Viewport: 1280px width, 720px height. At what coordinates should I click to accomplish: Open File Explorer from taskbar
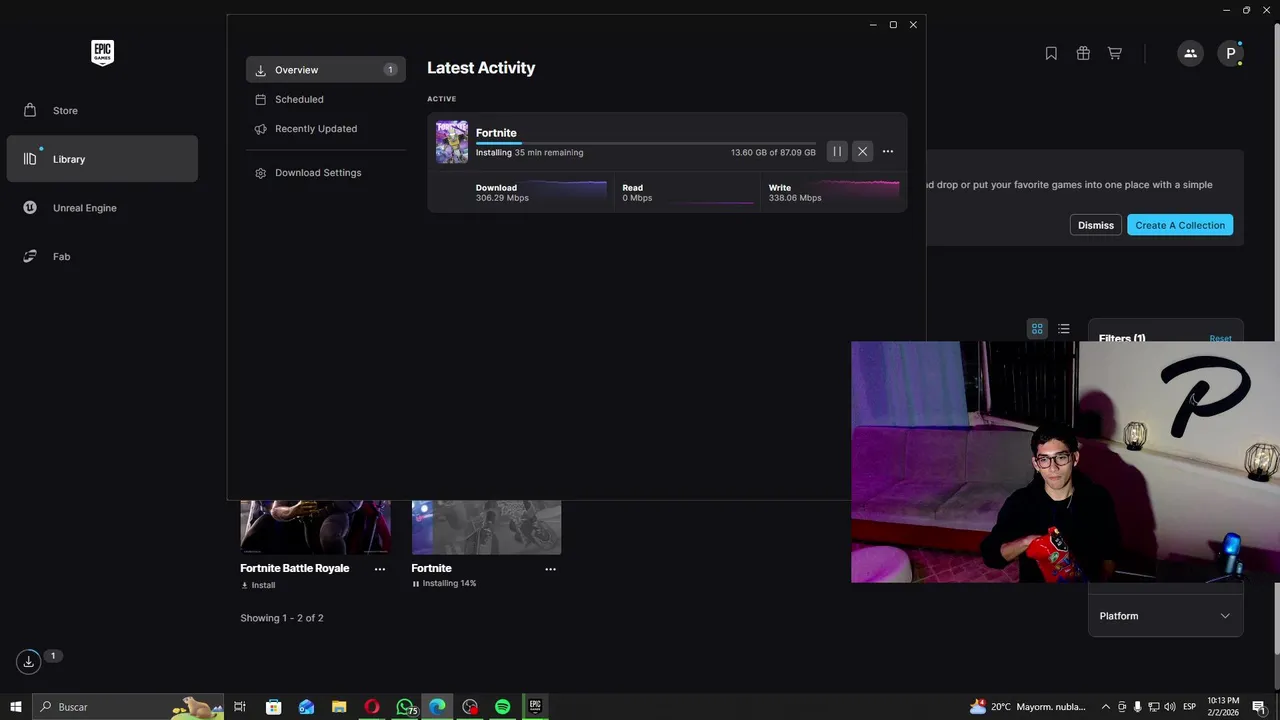(x=339, y=707)
